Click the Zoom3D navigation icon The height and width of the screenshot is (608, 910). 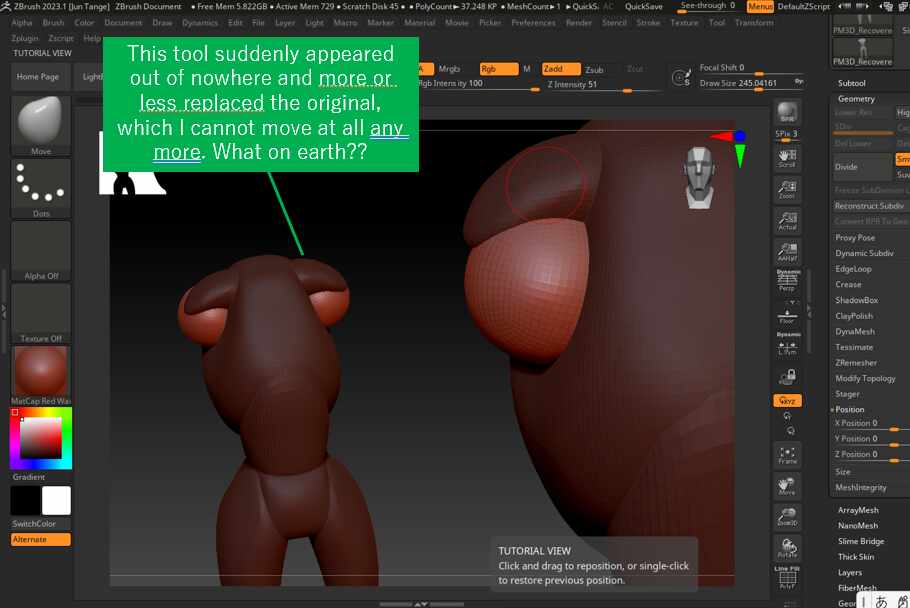tap(787, 516)
